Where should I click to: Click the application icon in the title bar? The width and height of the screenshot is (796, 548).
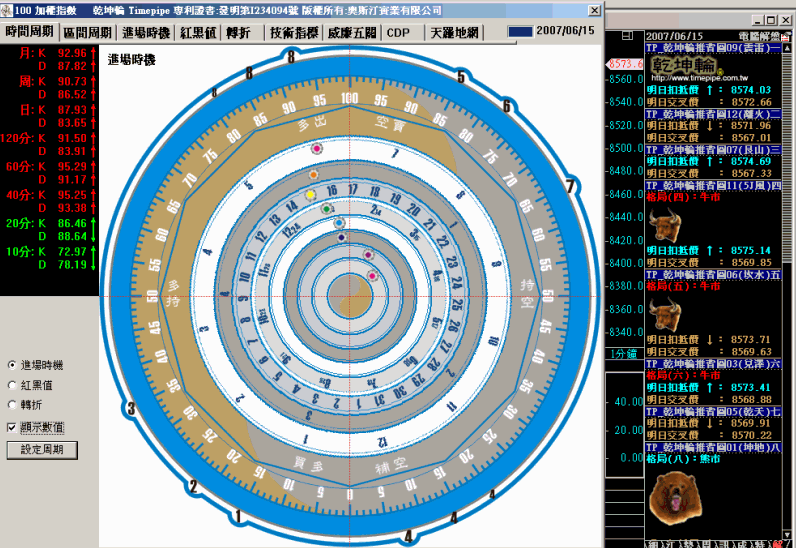(x=7, y=10)
